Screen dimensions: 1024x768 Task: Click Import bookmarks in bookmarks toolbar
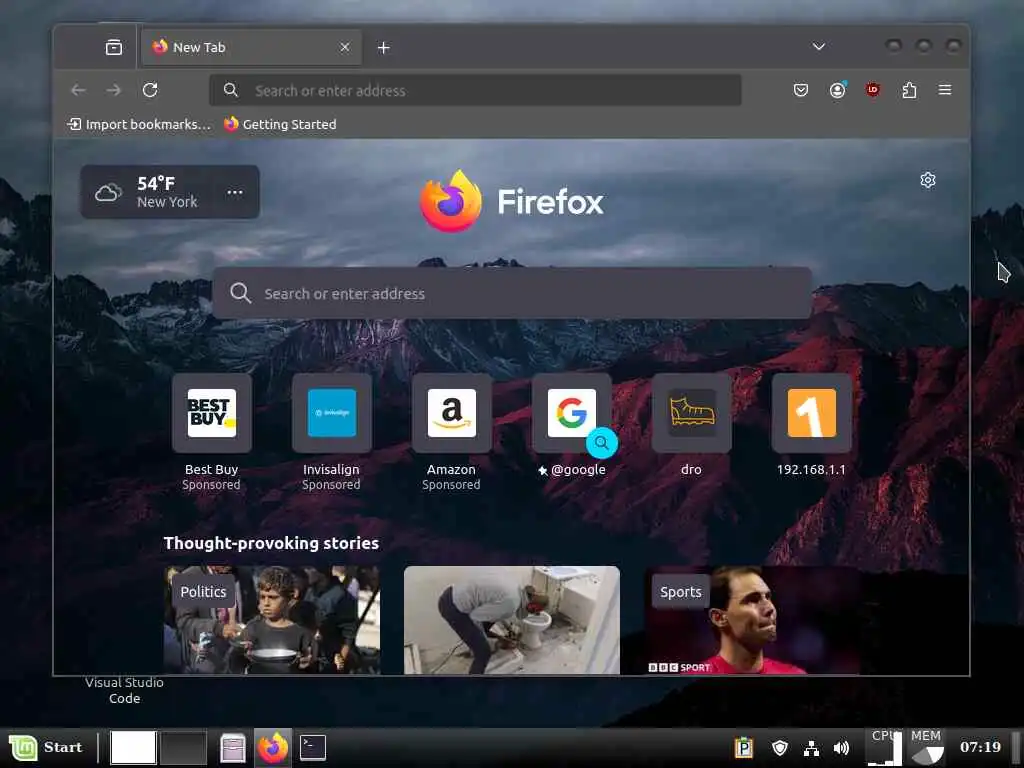tap(139, 124)
